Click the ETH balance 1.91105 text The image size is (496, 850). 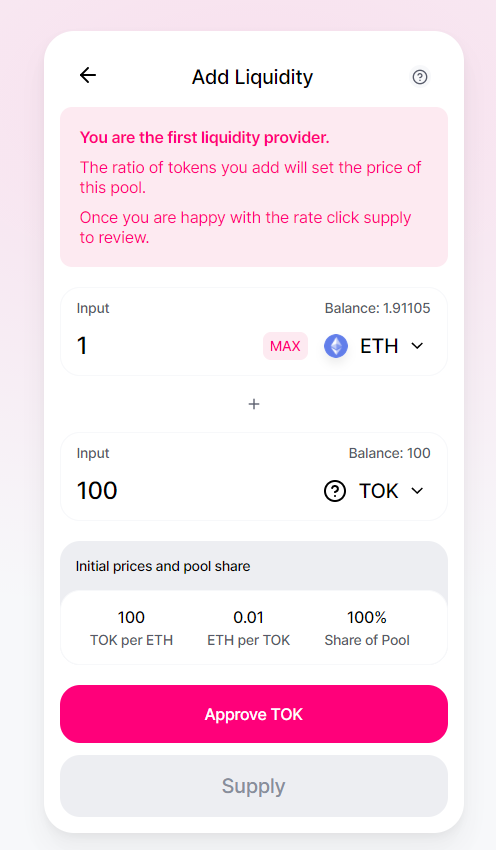coord(377,308)
